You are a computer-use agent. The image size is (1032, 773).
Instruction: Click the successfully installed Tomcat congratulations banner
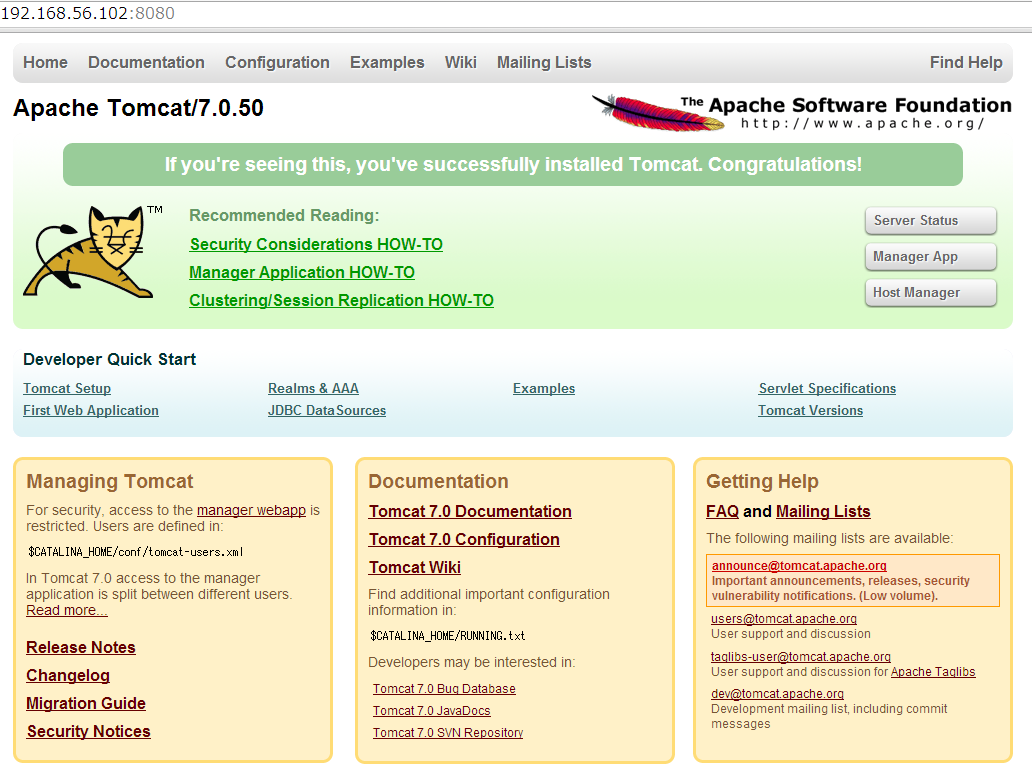pos(513,165)
